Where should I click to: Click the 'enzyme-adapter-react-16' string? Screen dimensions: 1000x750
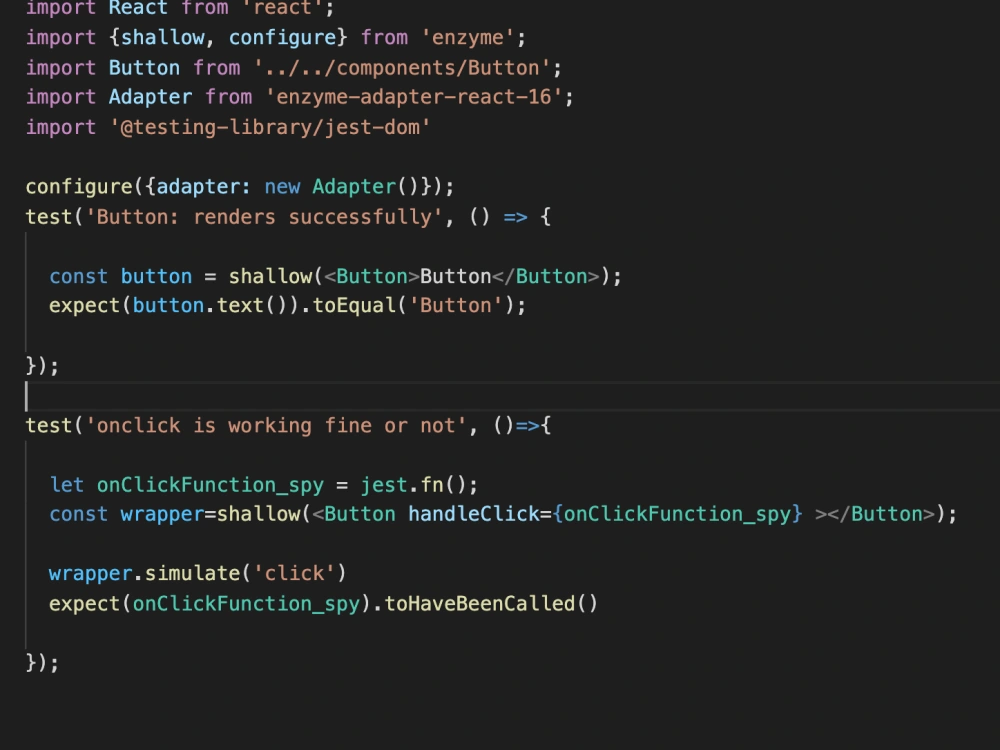tap(414, 97)
